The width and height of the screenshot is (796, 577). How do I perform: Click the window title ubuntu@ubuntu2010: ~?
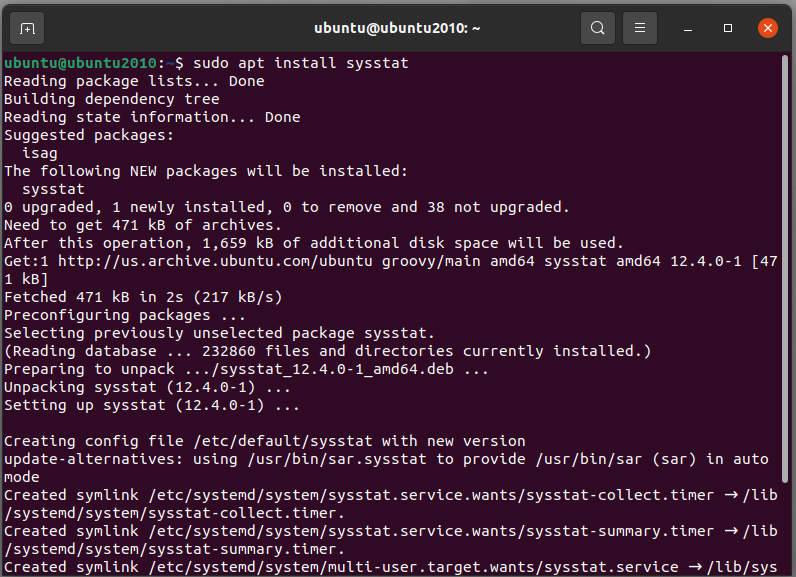pyautogui.click(x=397, y=28)
